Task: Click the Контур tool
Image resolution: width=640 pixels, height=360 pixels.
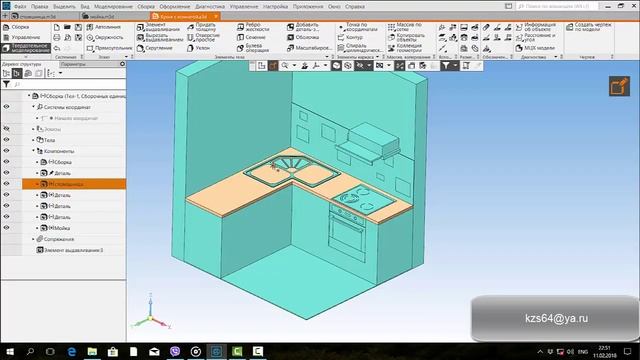Action: (x=351, y=38)
